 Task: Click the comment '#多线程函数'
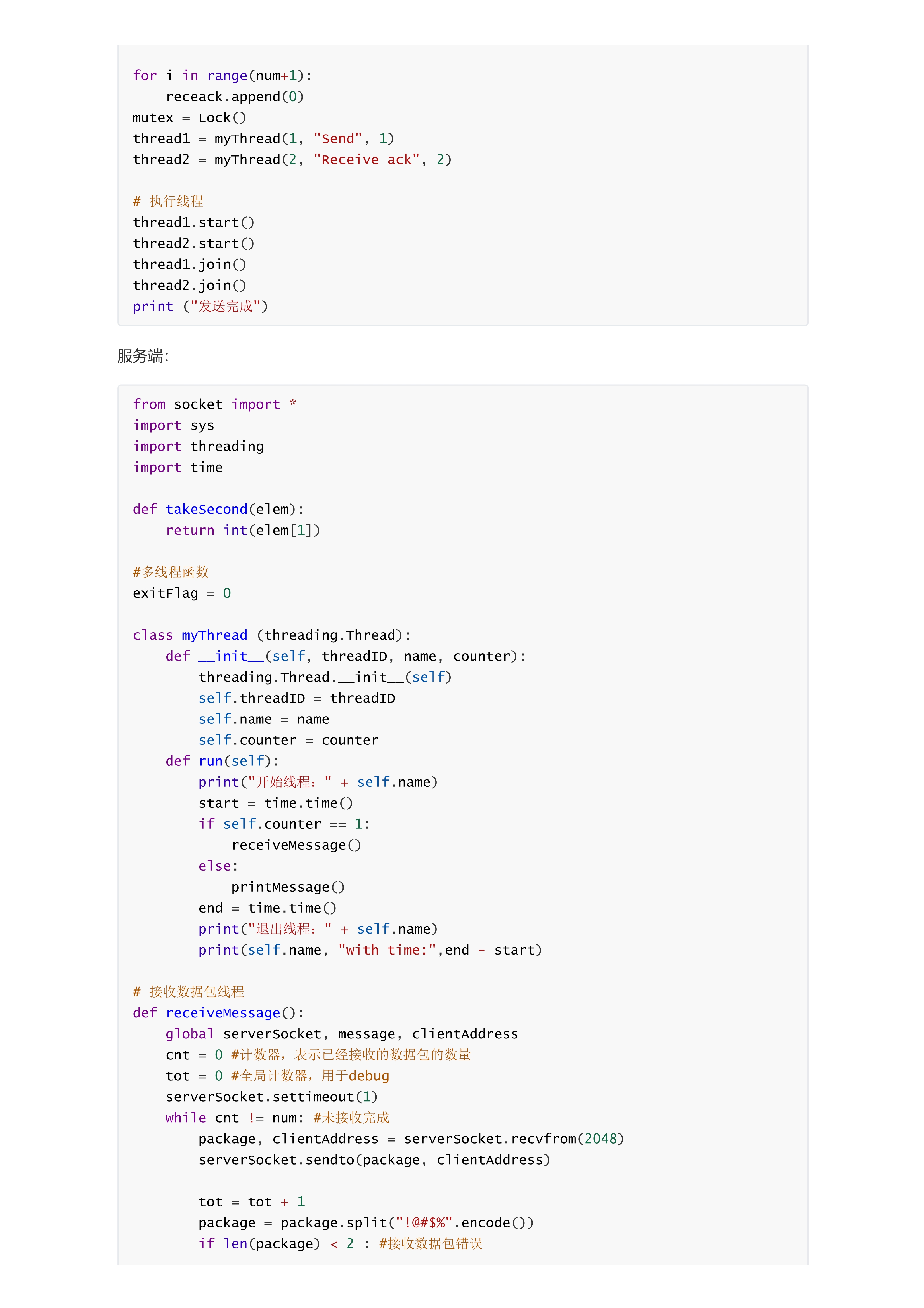171,572
